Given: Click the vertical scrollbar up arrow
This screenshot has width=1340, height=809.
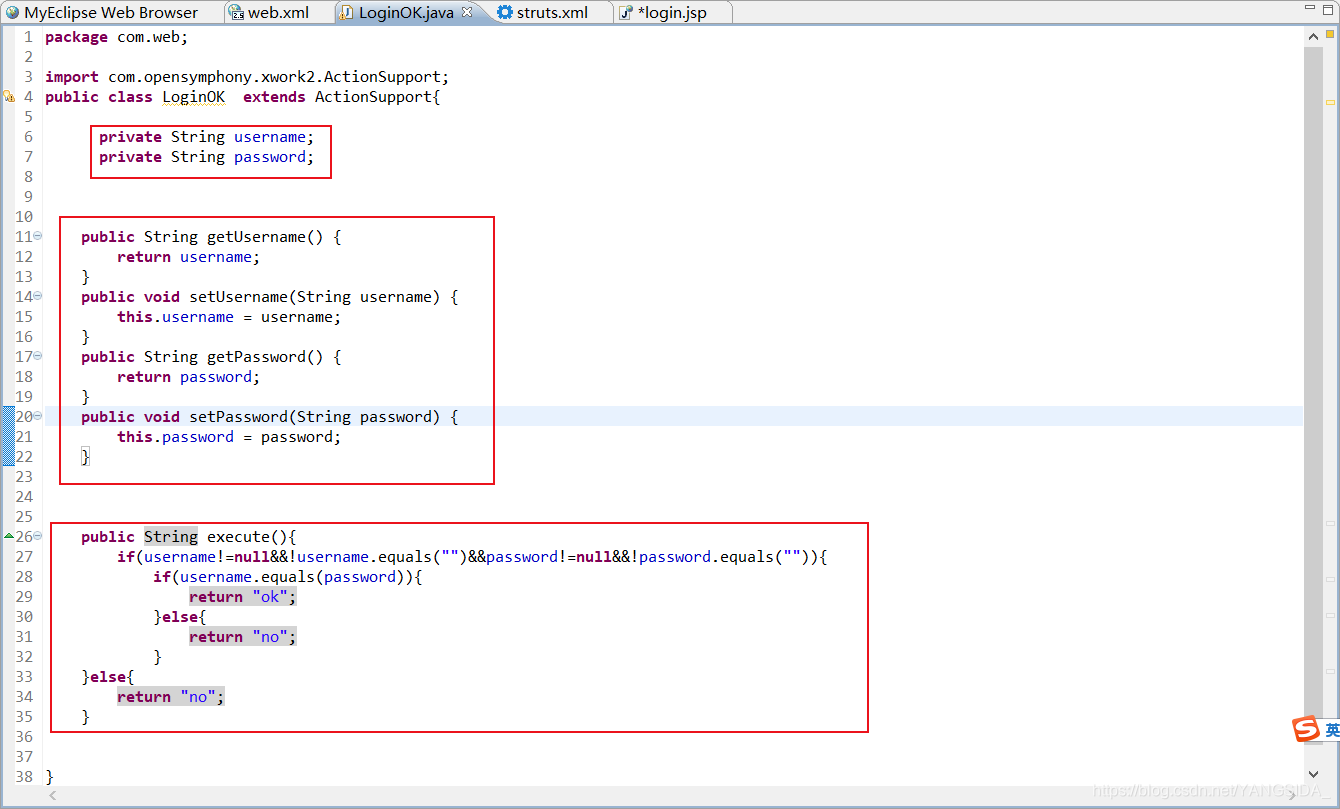Looking at the screenshot, I should pos(1313,36).
